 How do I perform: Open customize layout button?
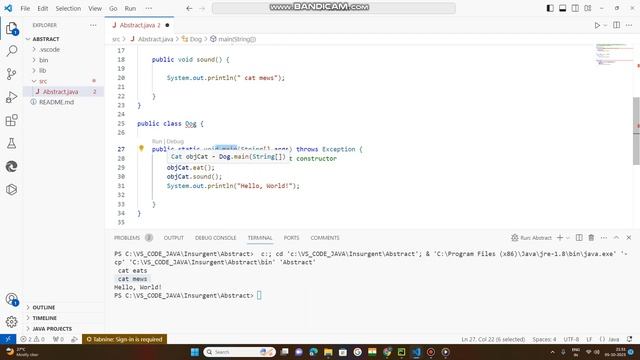588,8
